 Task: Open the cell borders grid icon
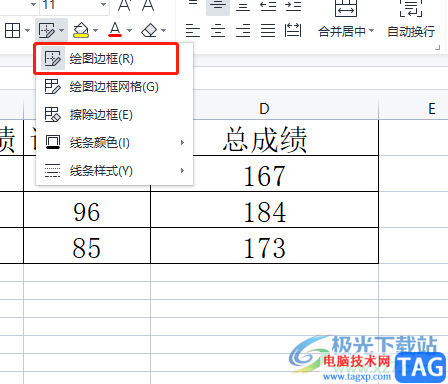[x=13, y=31]
